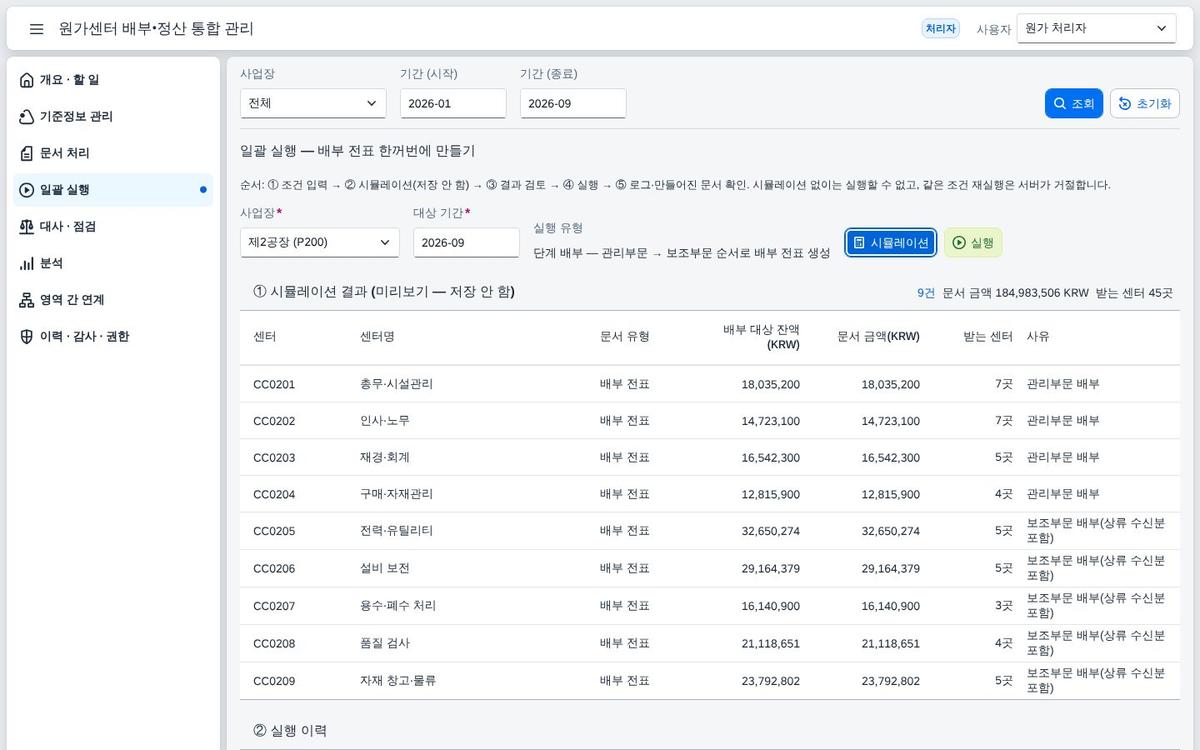
Task: Click the 분석 bar chart icon
Action: 27,263
